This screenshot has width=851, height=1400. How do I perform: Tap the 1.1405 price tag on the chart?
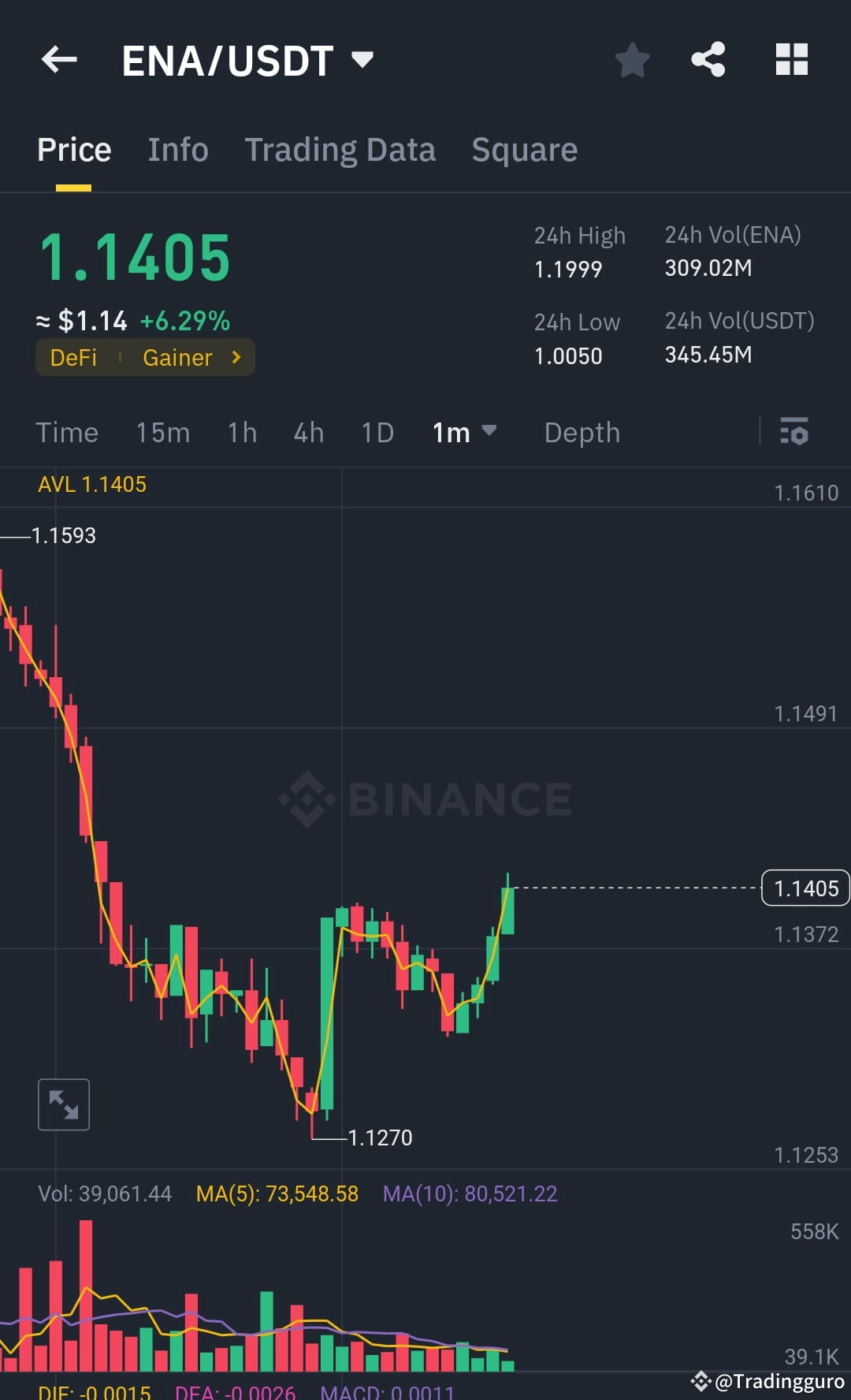[x=805, y=888]
